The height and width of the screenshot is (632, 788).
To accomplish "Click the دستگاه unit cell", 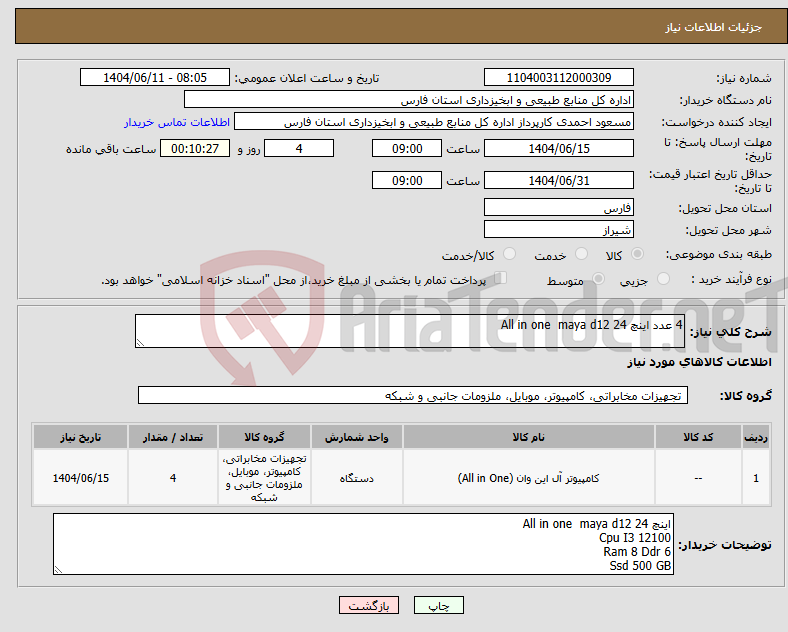I will pyautogui.click(x=356, y=478).
